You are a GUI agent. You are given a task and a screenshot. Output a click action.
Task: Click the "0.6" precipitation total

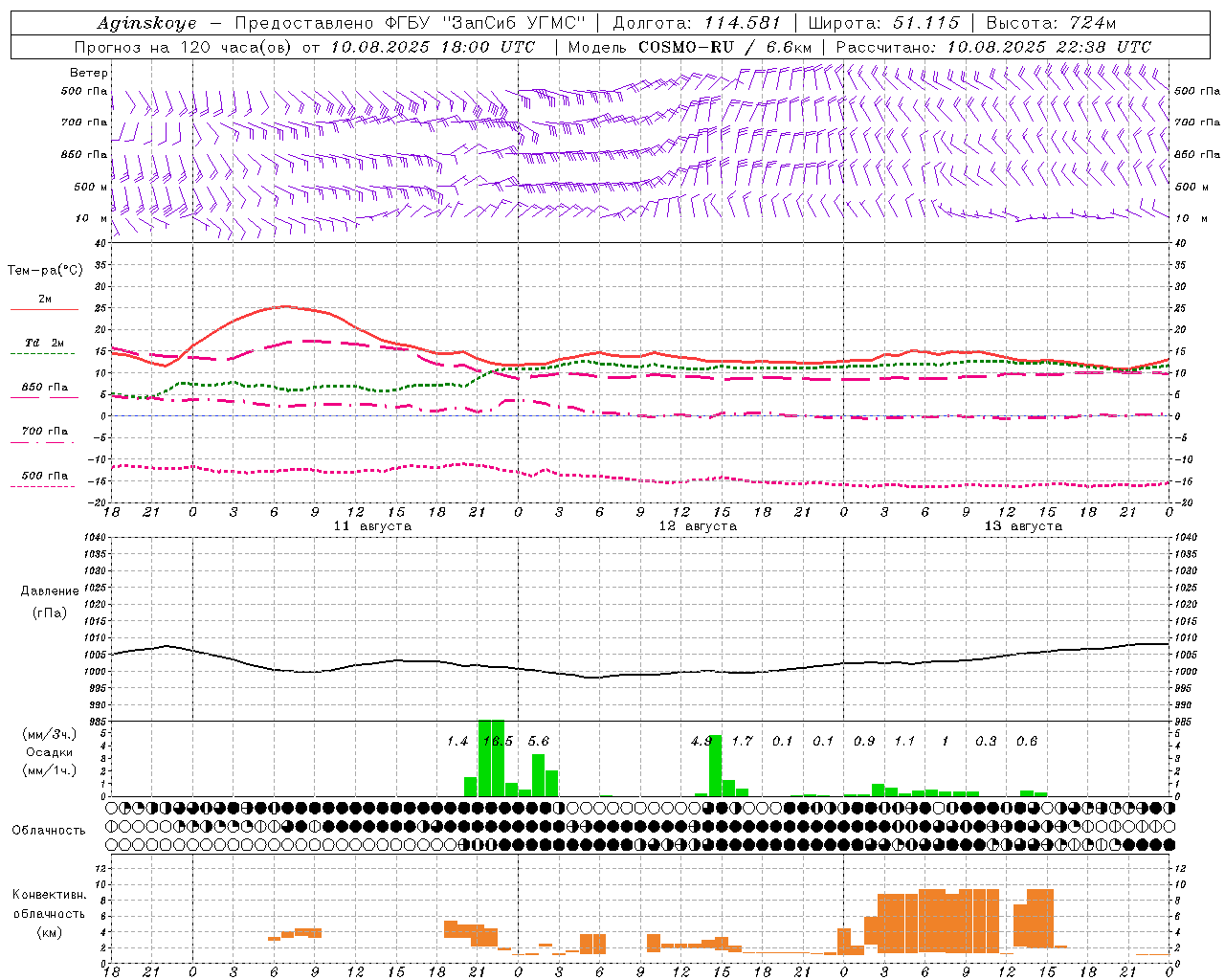tap(1027, 742)
